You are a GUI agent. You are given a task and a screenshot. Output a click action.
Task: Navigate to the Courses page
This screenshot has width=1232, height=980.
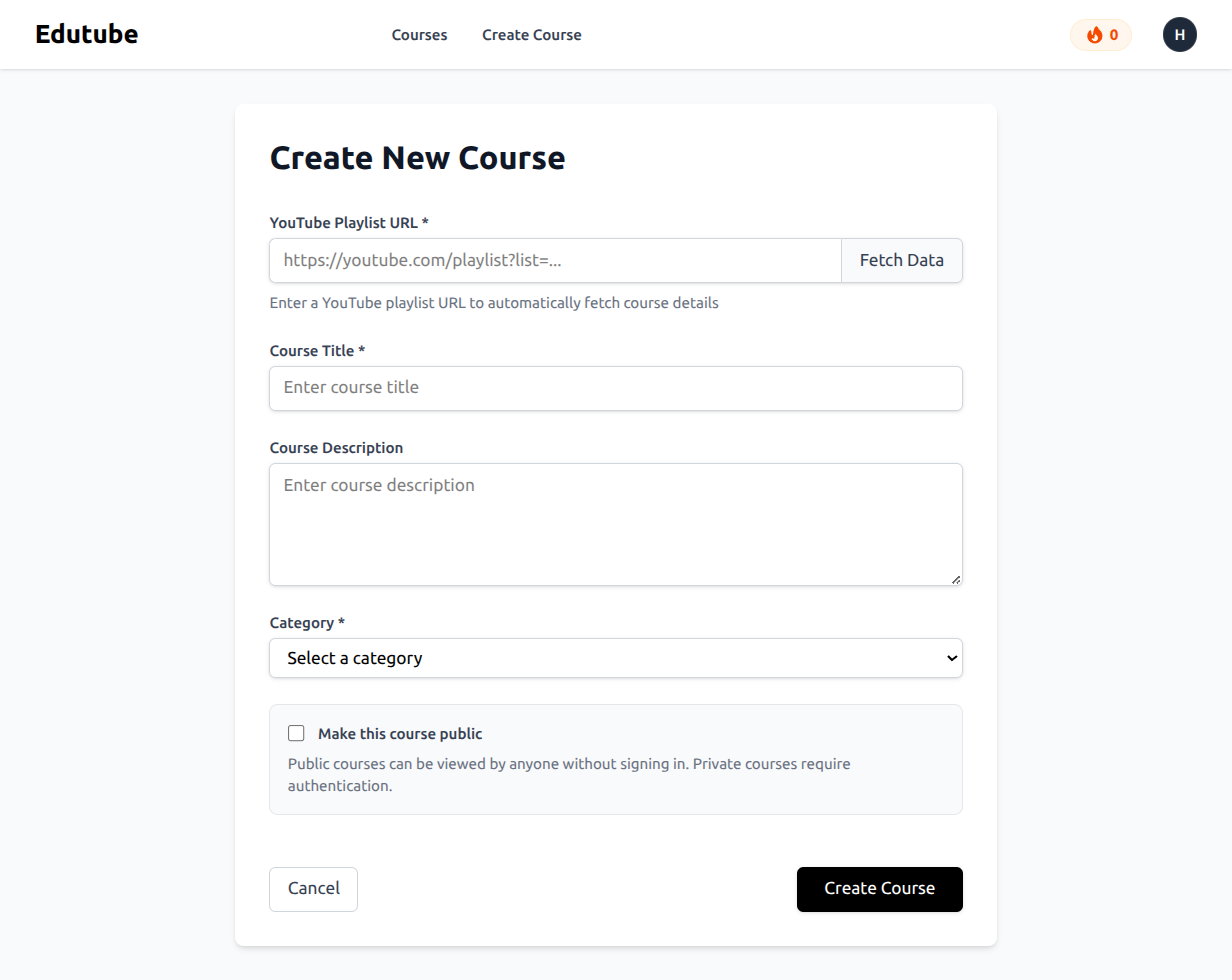[x=419, y=34]
